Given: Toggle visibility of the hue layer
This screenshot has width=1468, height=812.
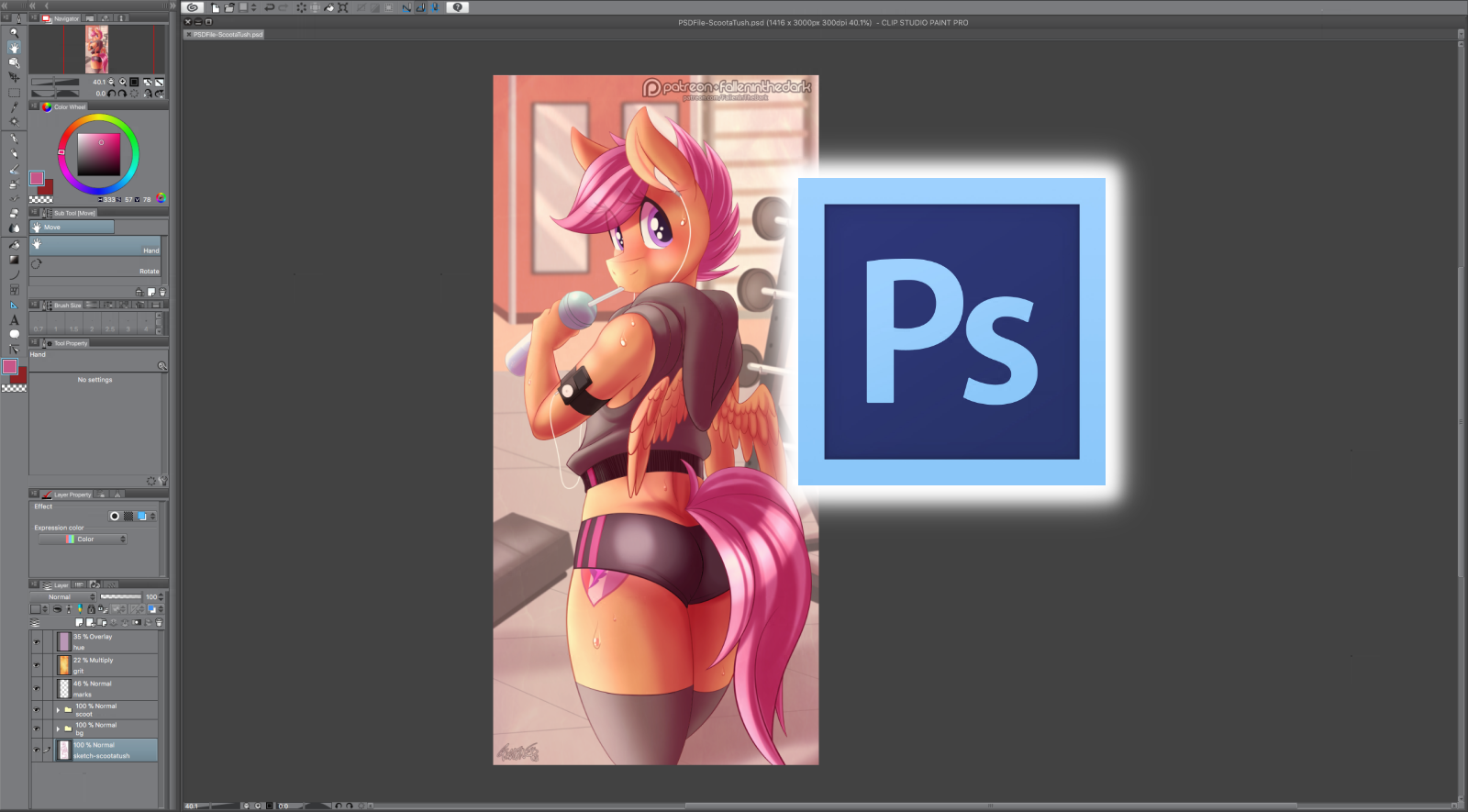Looking at the screenshot, I should (x=37, y=642).
